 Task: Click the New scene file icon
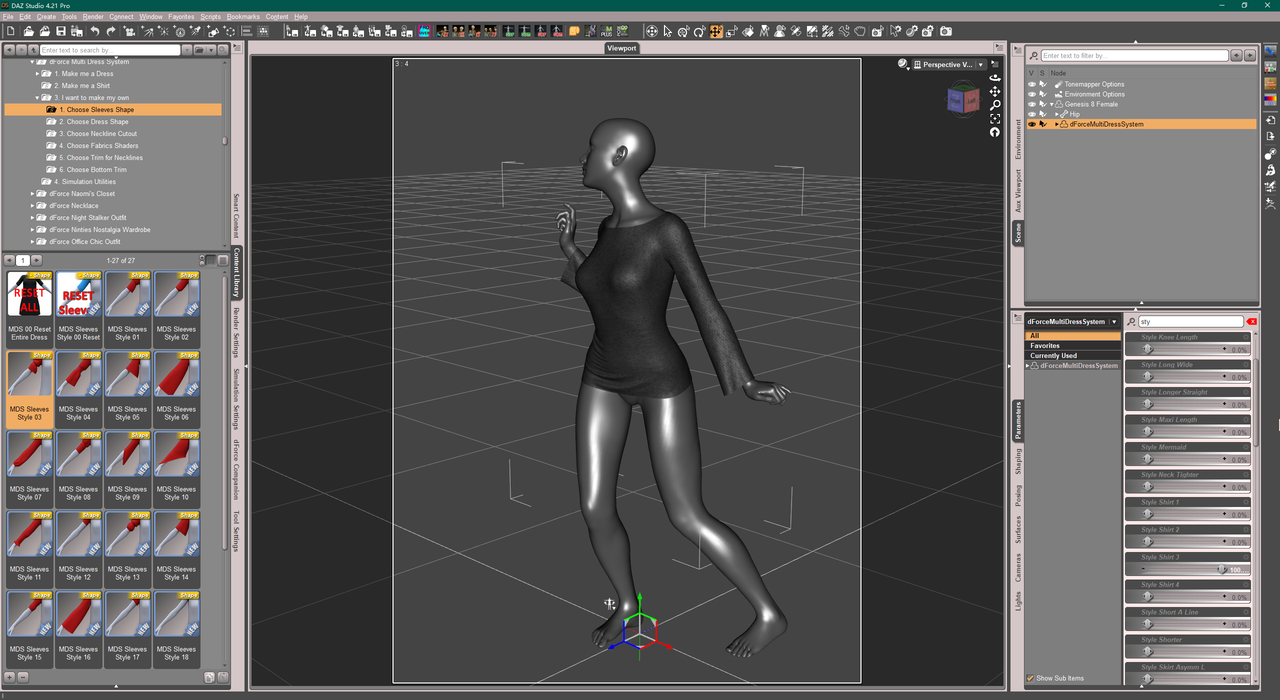(10, 32)
